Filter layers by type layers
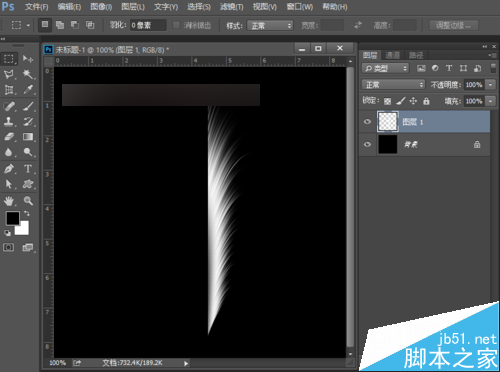This screenshot has width=500, height=372. point(449,68)
